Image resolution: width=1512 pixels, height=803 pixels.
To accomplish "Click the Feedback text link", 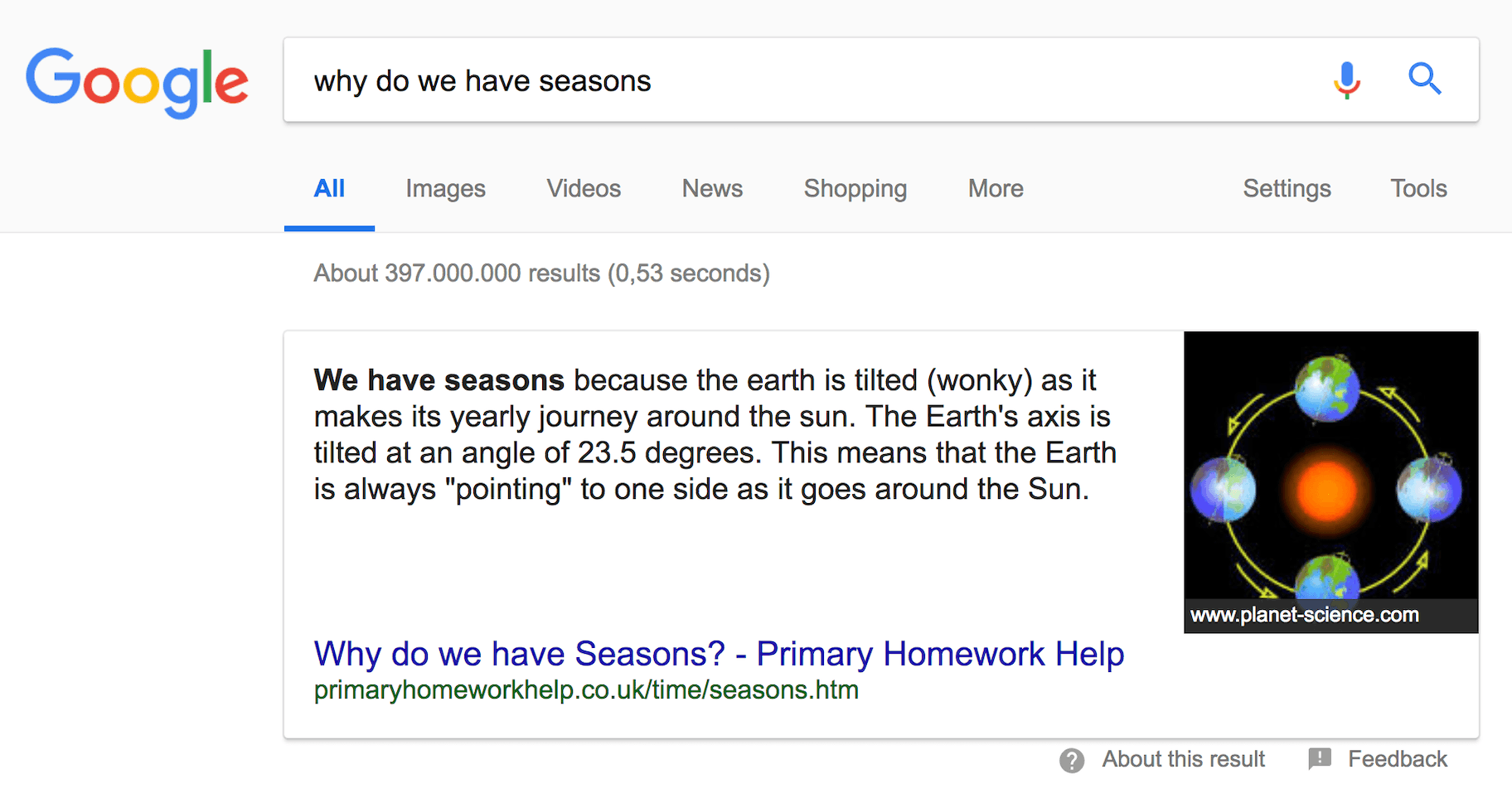I will (1397, 759).
